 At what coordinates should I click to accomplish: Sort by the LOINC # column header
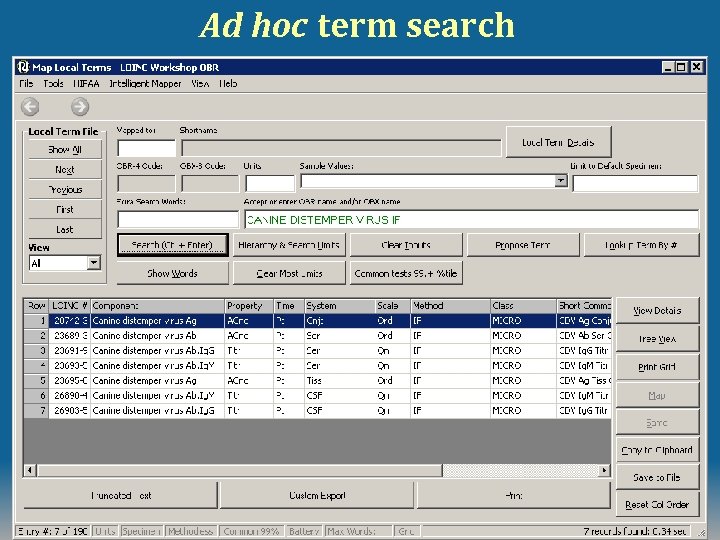tap(70, 306)
